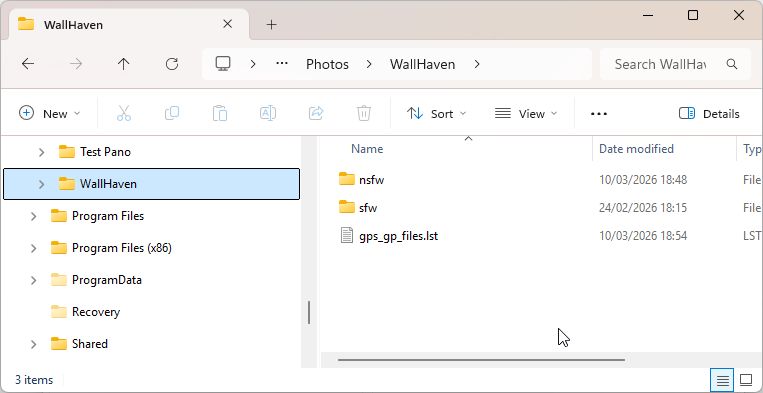Click the Paste clipboard icon

[220, 113]
